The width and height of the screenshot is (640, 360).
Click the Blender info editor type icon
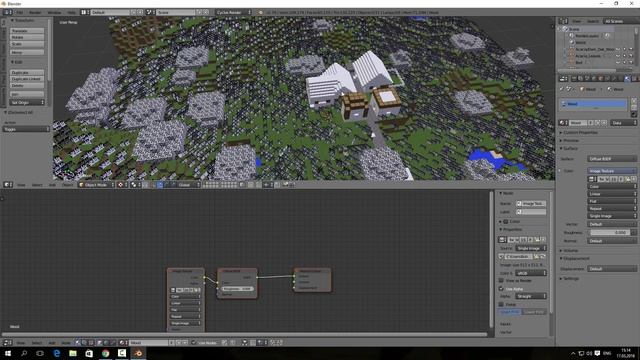8,13
